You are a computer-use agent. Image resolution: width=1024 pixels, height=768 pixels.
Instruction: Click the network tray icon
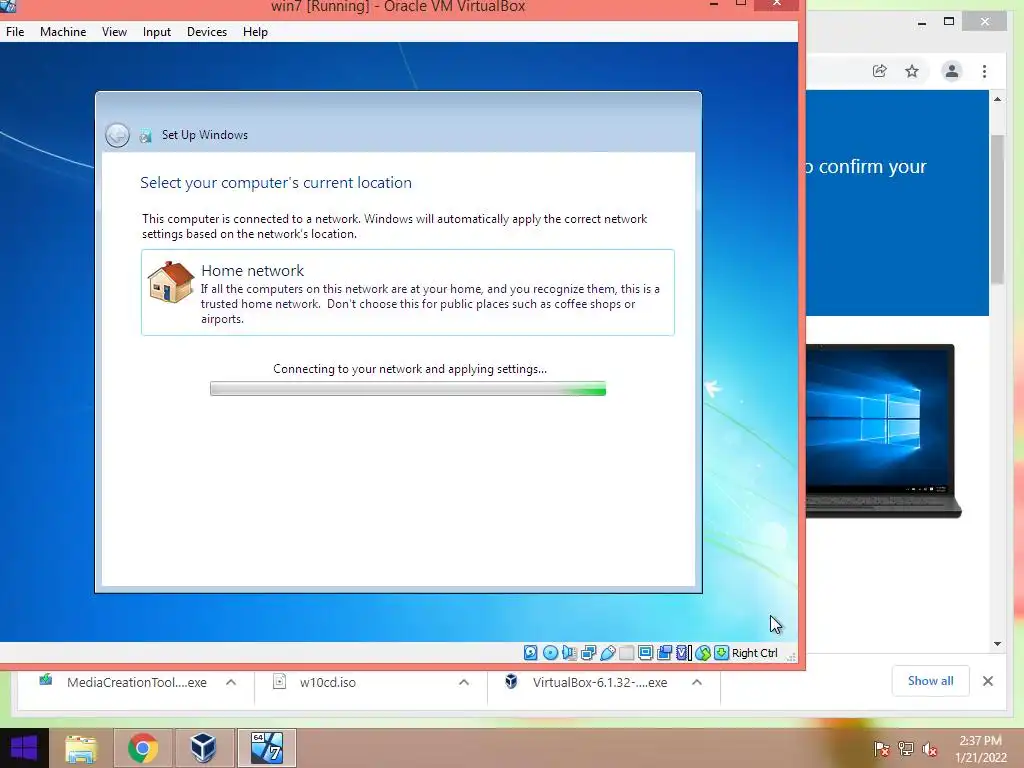(906, 748)
